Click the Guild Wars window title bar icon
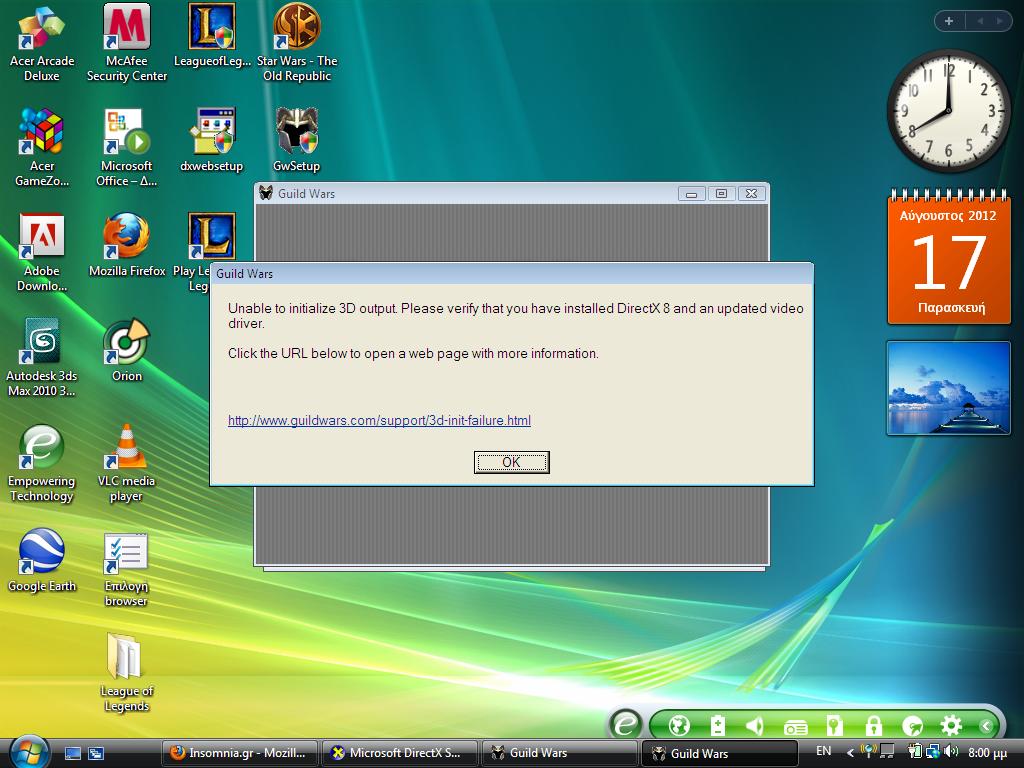The height and width of the screenshot is (768, 1024). click(265, 193)
